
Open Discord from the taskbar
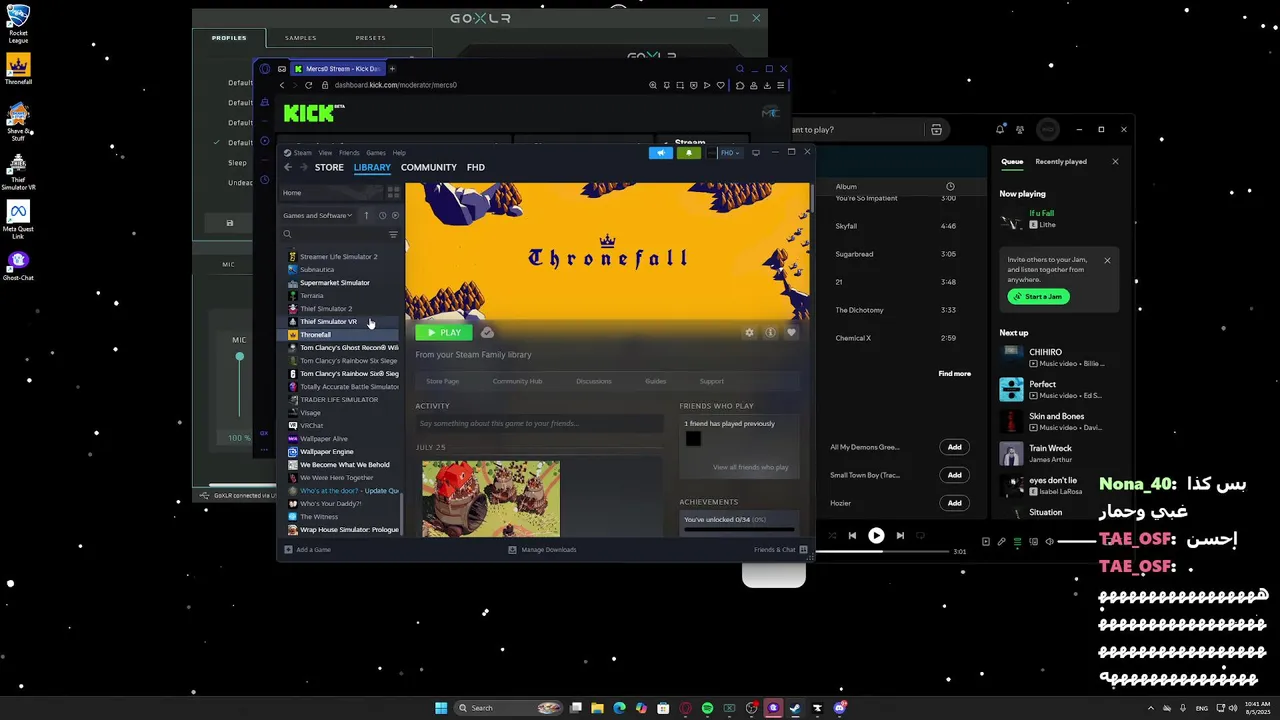pos(840,708)
